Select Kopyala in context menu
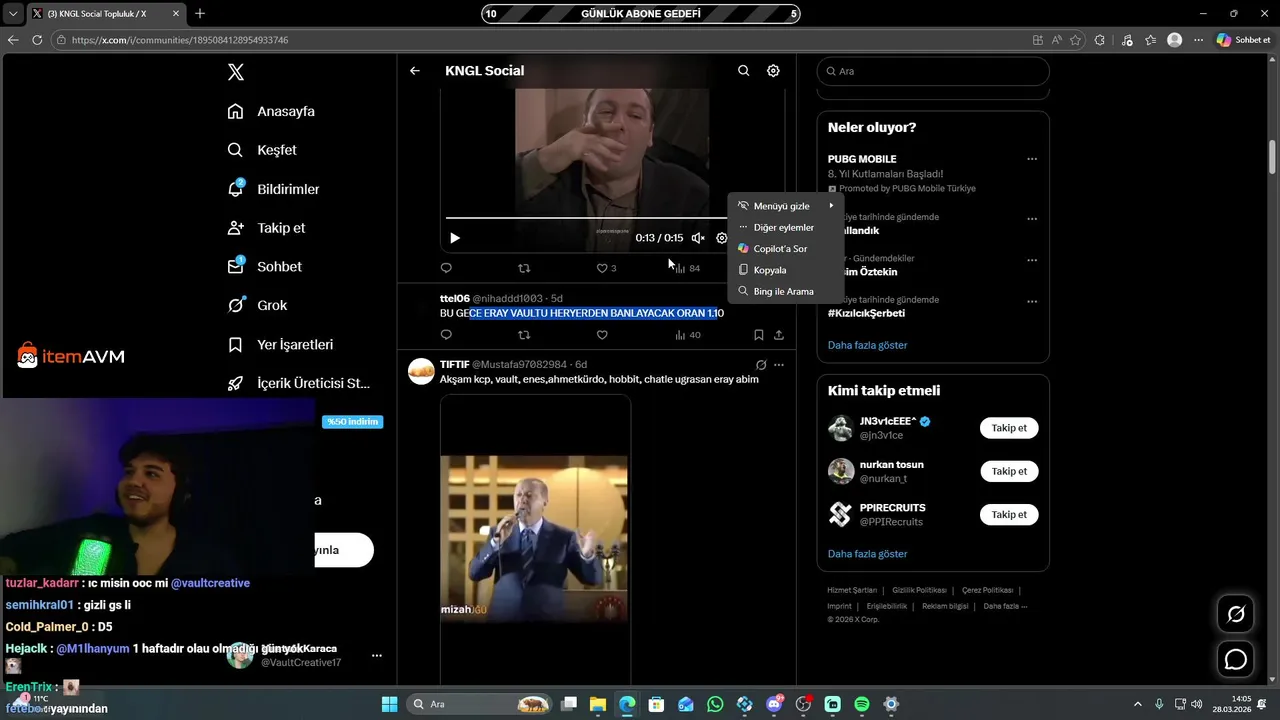This screenshot has height=720, width=1280. pos(785,270)
